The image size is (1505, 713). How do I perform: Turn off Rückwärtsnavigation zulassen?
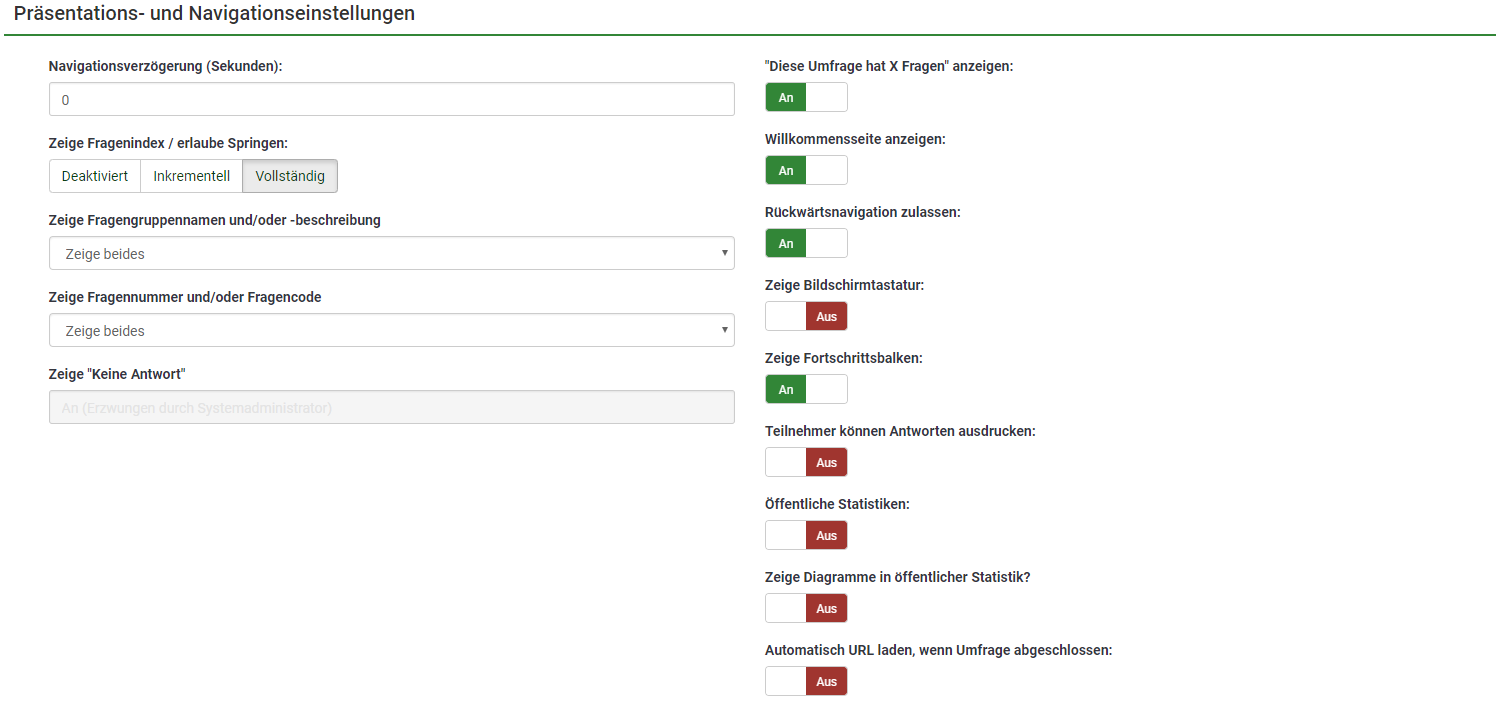click(806, 243)
